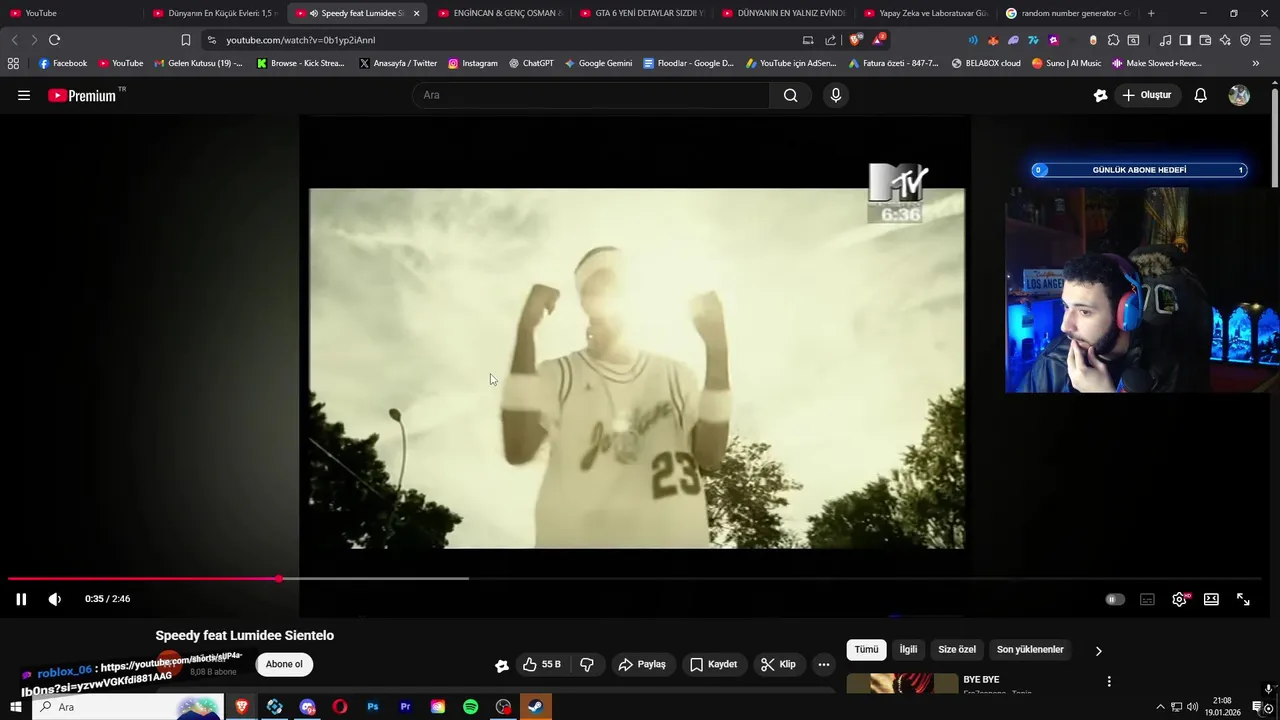Bookmark this page with the address-bar icon
The width and height of the screenshot is (1280, 720).
(185, 40)
